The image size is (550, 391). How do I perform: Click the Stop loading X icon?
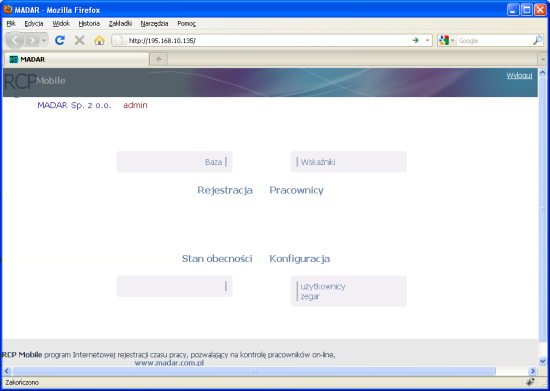pyautogui.click(x=80, y=40)
